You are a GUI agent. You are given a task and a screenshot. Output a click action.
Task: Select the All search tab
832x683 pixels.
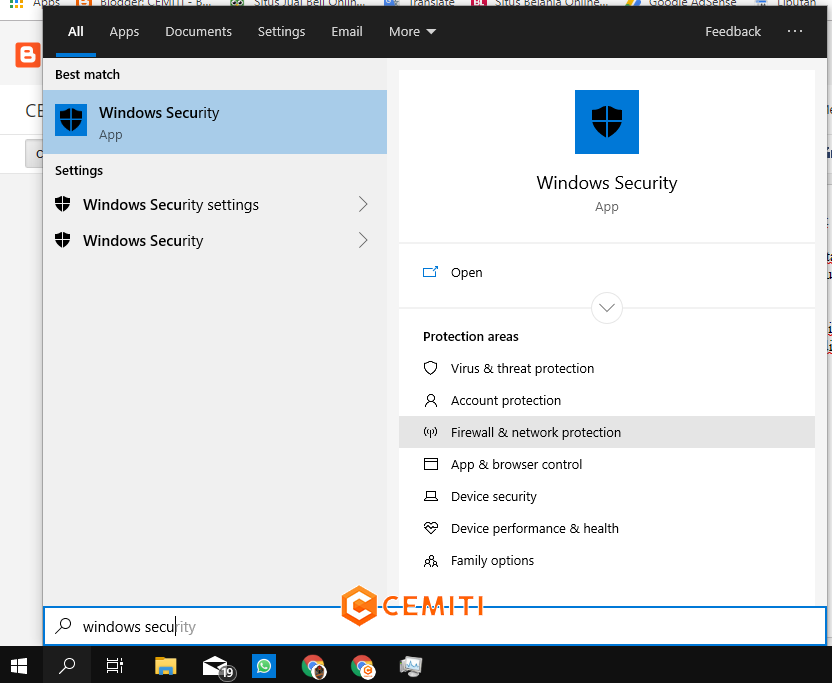76,32
